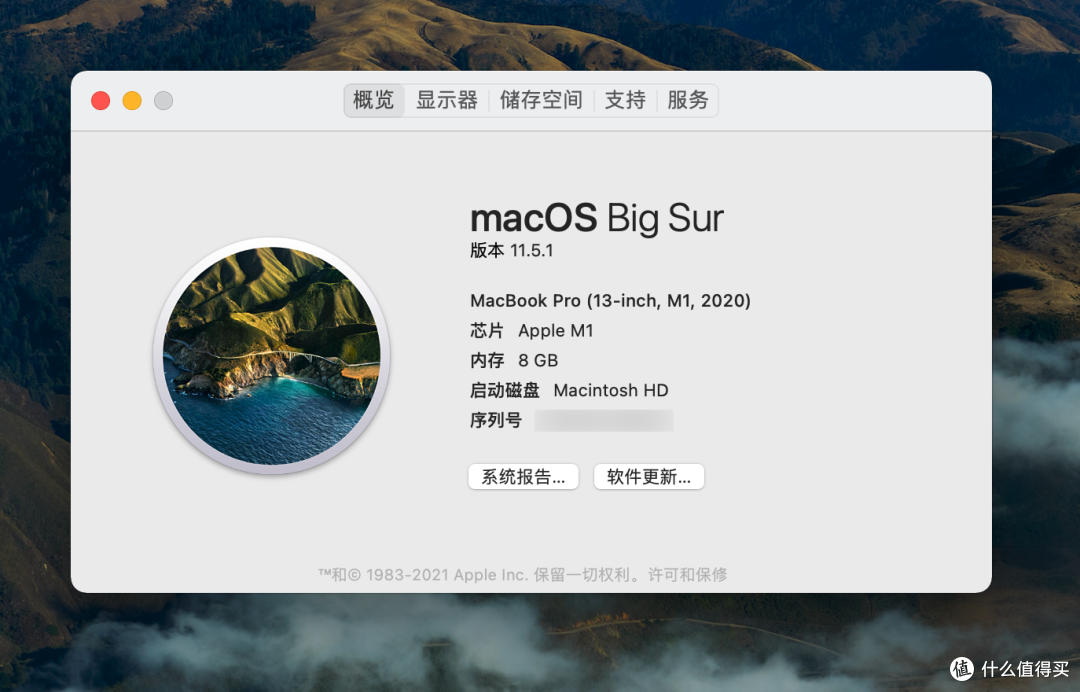Click the 内存 label

click(487, 360)
